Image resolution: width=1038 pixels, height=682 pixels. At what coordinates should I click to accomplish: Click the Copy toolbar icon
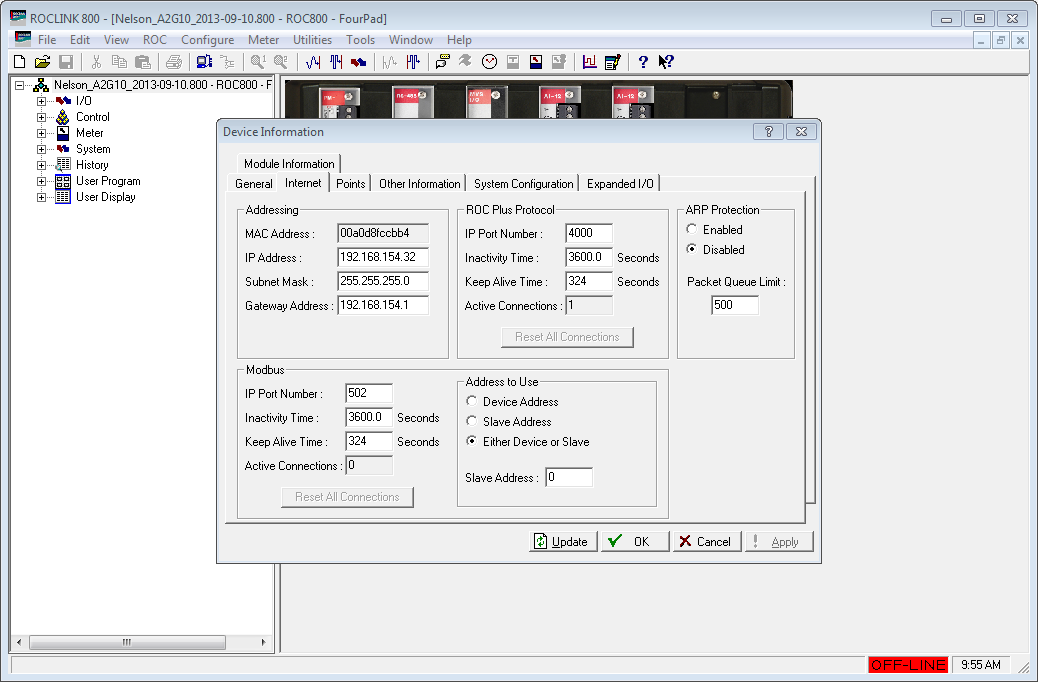click(119, 62)
